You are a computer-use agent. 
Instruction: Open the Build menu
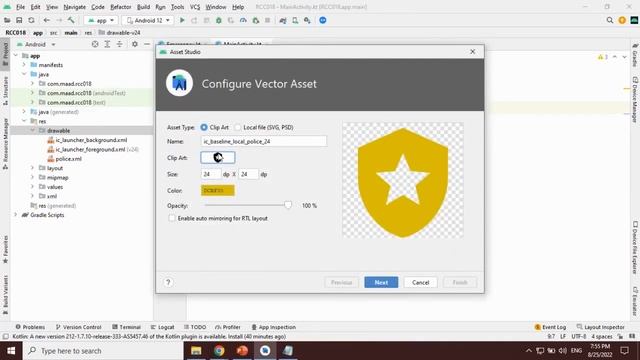143,7
